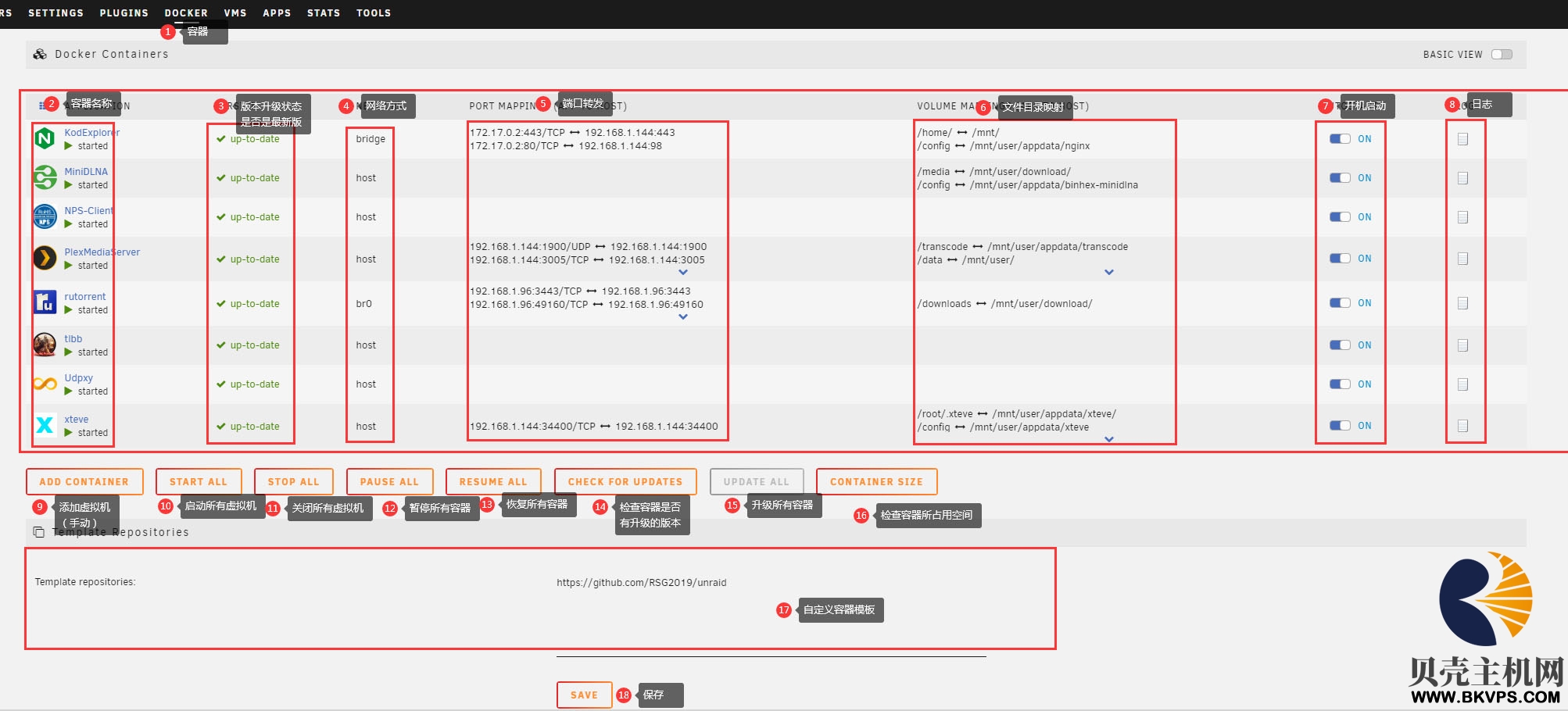
Task: Click the Template repositories URL field
Action: click(771, 583)
